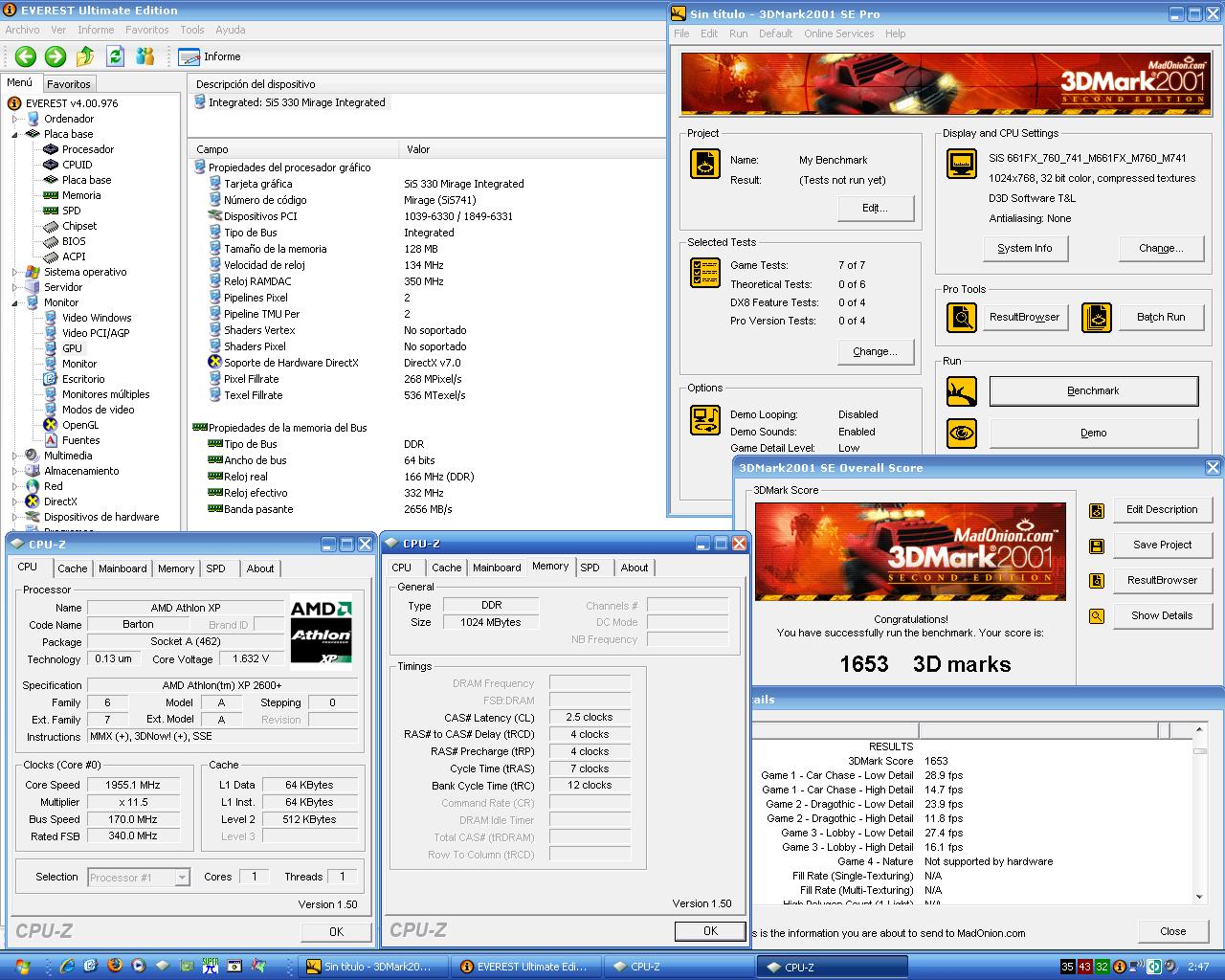Click the Valor column header
Viewport: 1225px width, 980px height.
coord(532,149)
